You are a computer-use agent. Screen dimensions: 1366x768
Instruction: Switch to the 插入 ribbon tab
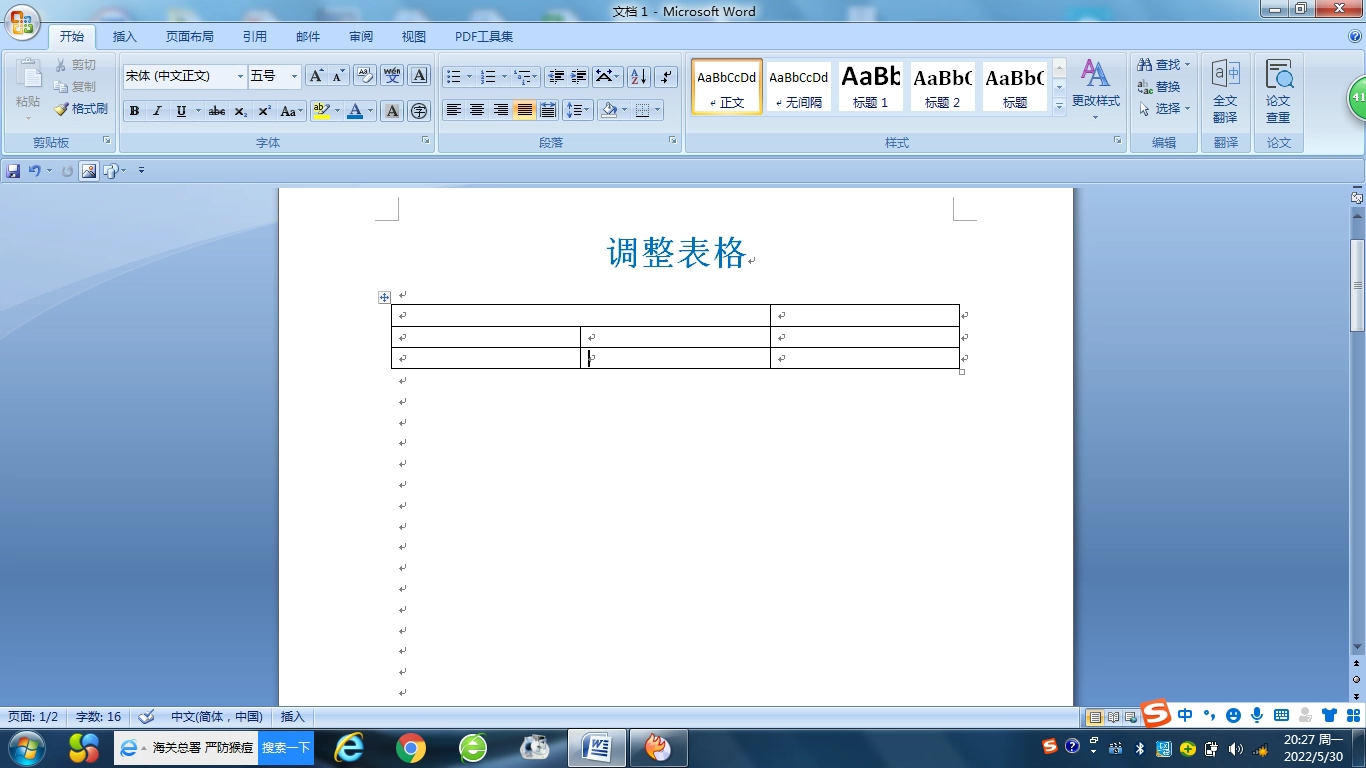pyautogui.click(x=124, y=36)
